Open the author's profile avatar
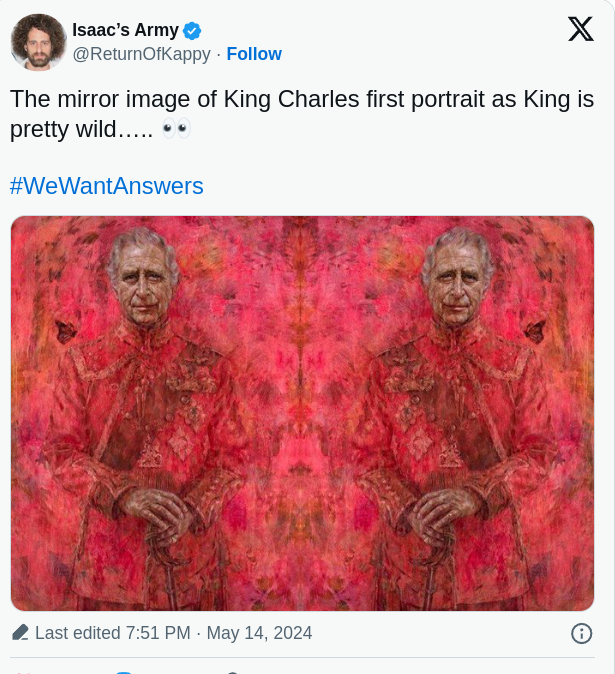Viewport: 615px width, 674px height. coord(38,42)
